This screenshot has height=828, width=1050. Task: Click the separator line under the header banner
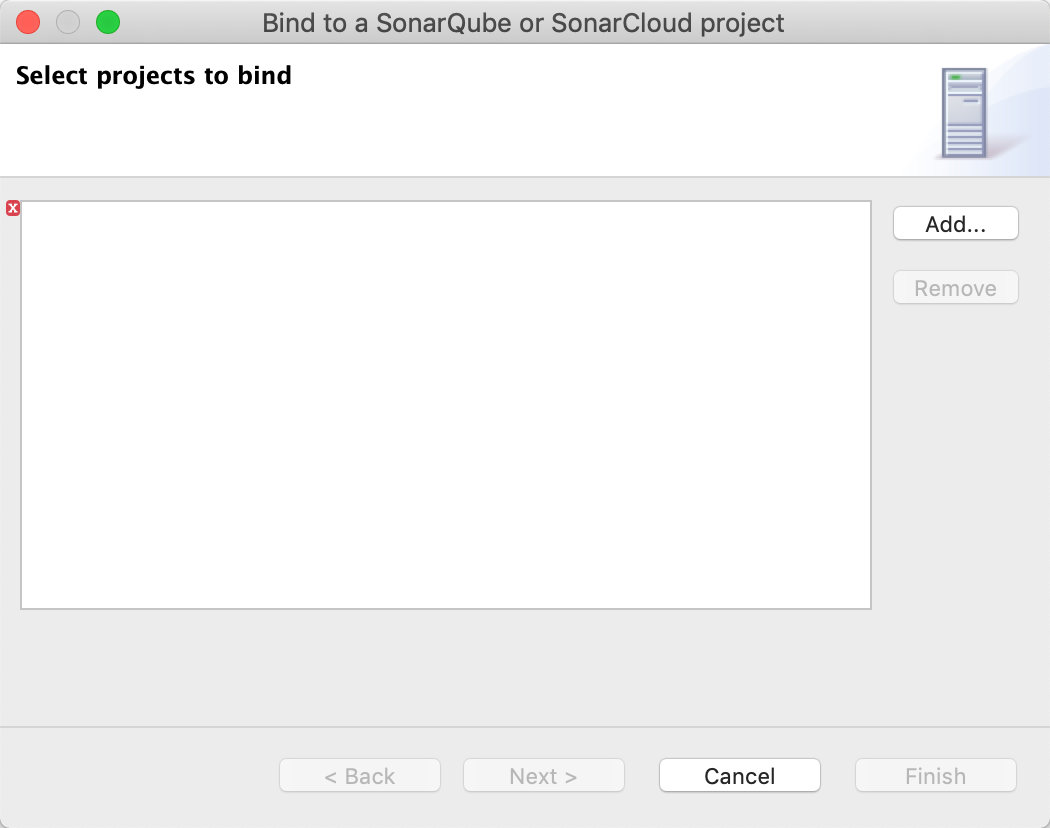[525, 177]
